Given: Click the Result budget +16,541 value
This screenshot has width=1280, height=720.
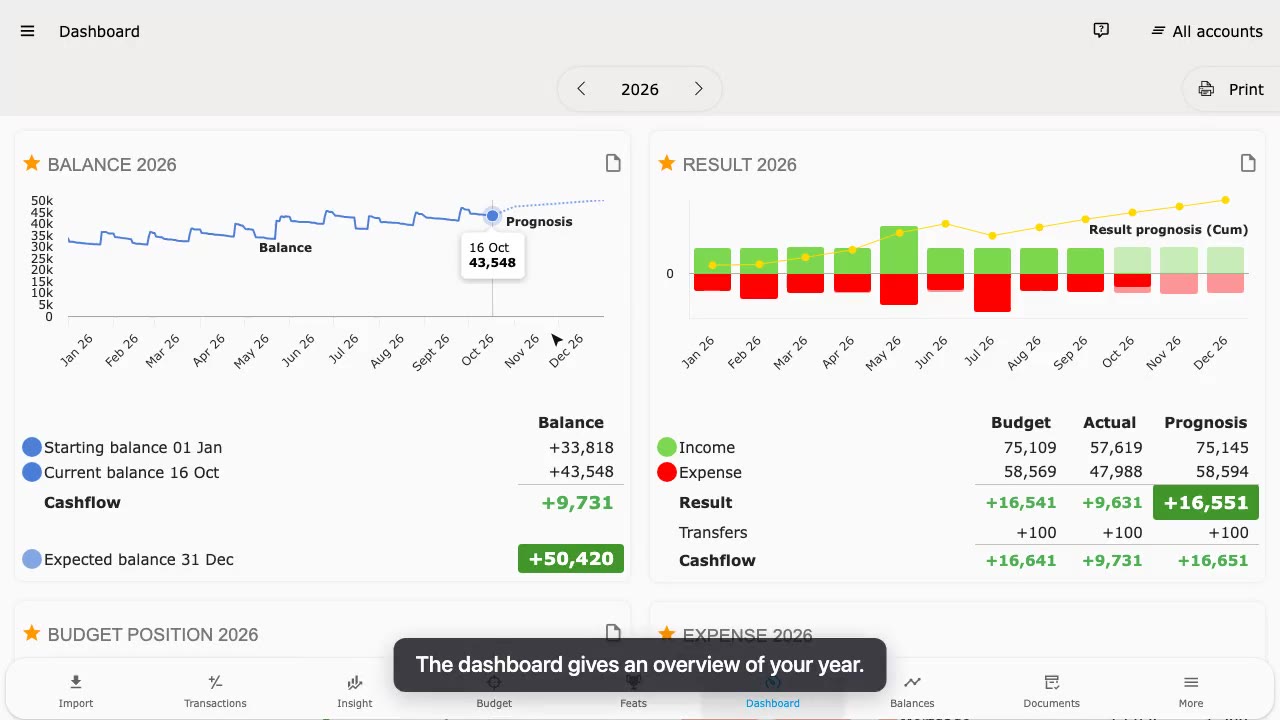Looking at the screenshot, I should [x=1021, y=502].
